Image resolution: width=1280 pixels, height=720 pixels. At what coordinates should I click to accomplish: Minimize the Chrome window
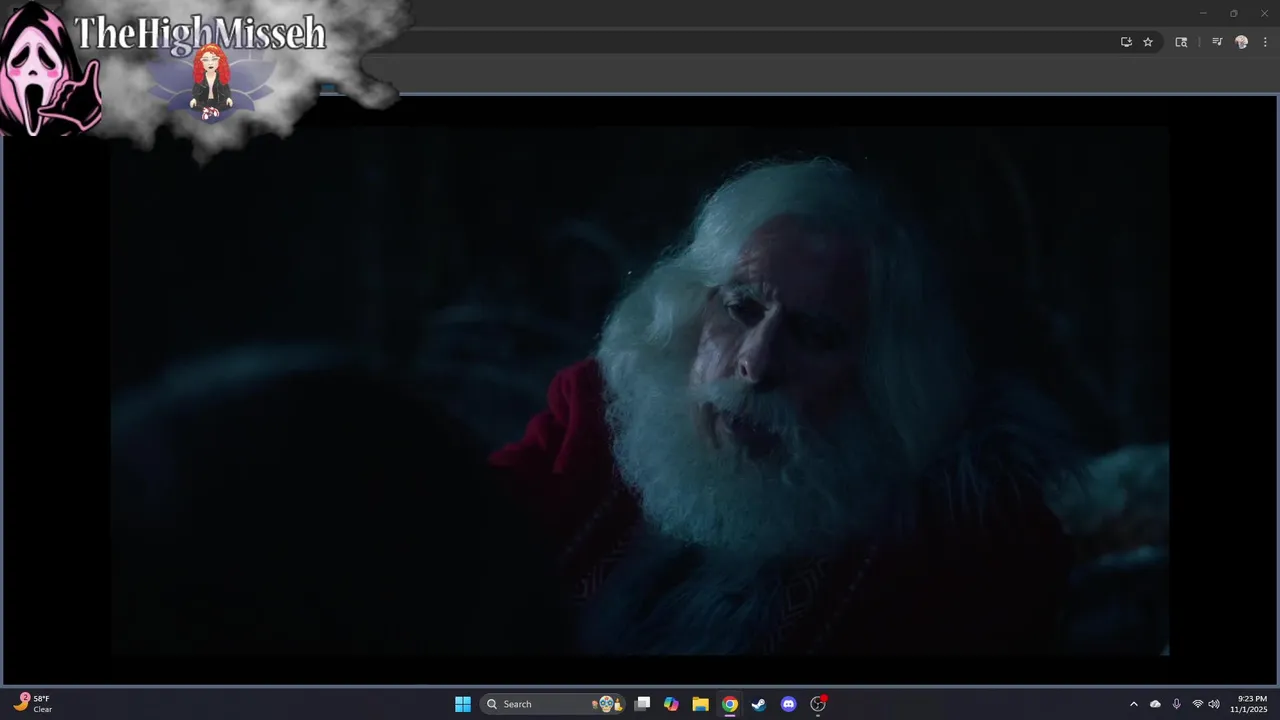coord(1203,13)
